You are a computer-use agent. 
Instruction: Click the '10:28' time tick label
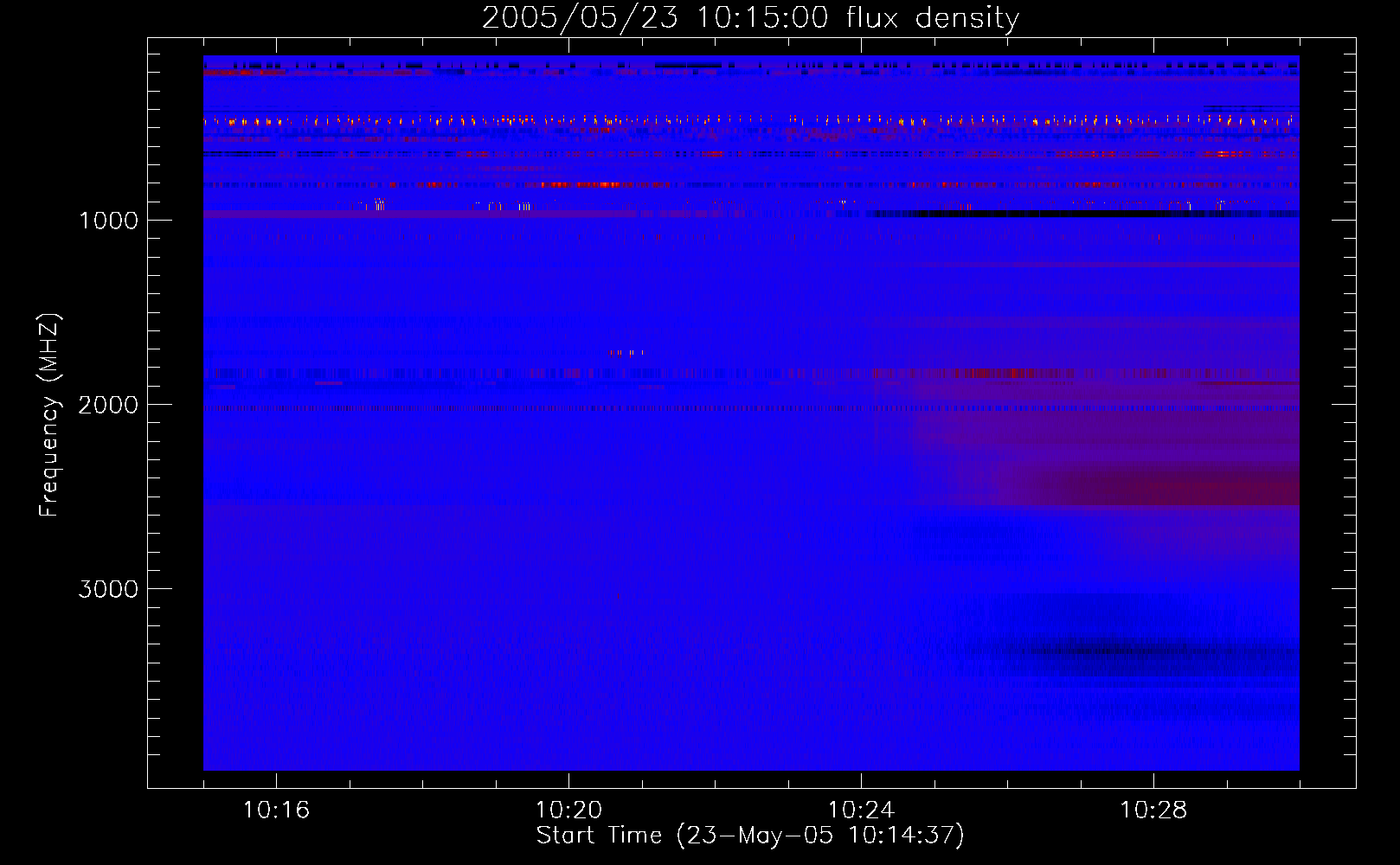point(1153,811)
